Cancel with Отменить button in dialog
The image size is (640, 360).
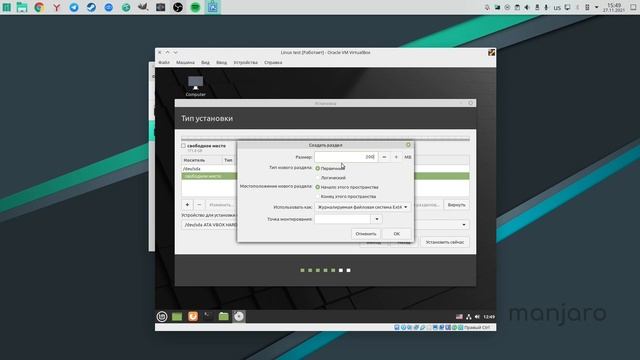pos(366,234)
